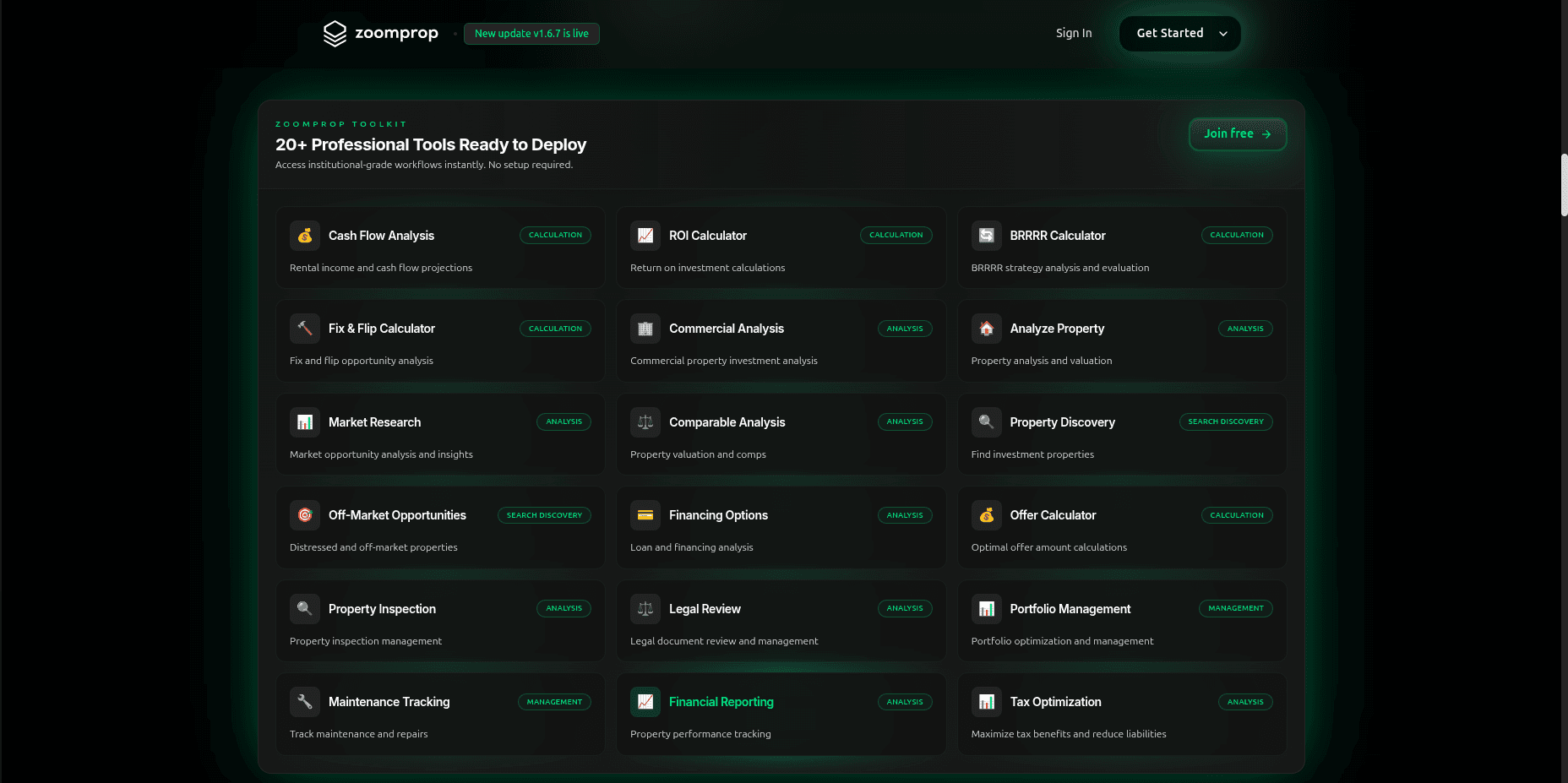Select the Portfolio Management title
The image size is (1568, 783).
(1070, 609)
